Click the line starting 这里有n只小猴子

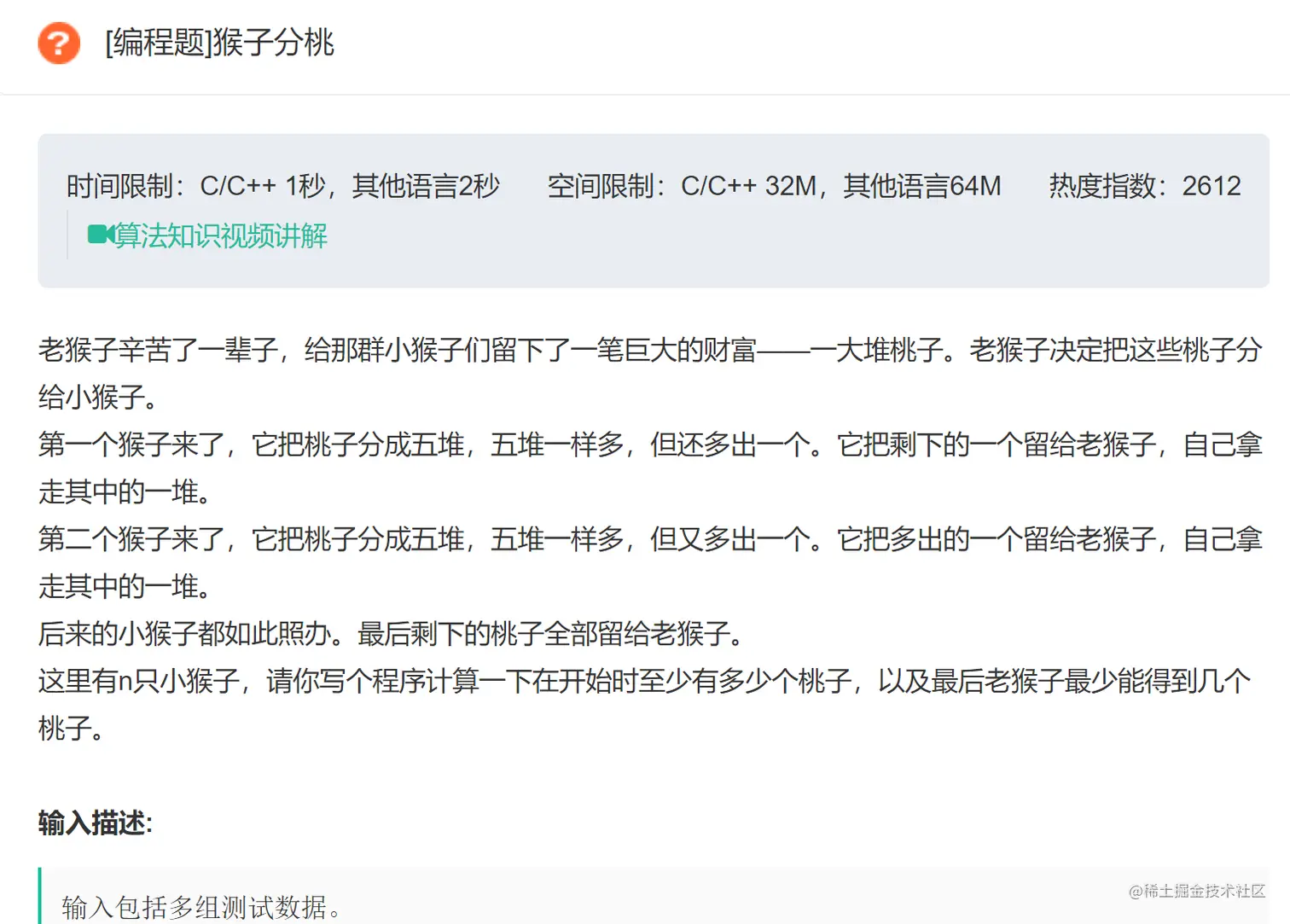(645, 681)
